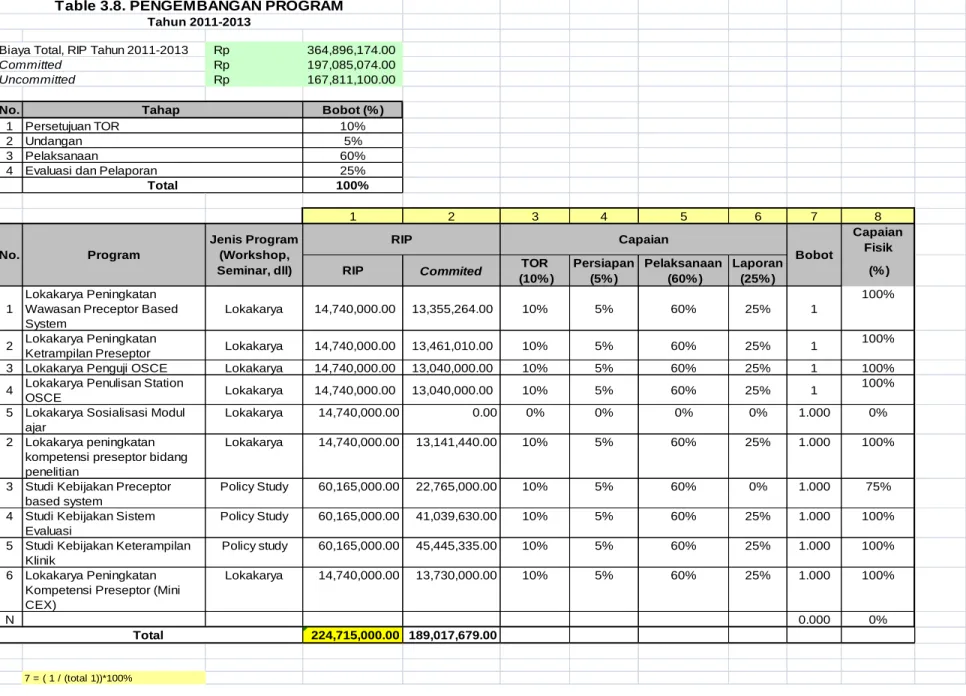This screenshot has height=696, width=966.
Task: Select the 'Jenis Program' header cell
Action: point(254,255)
